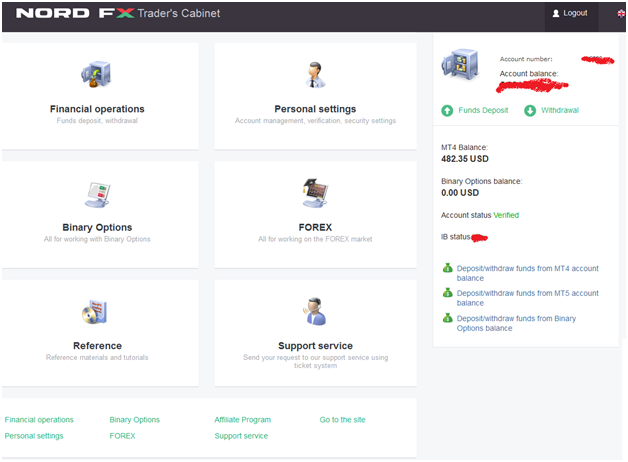Open the FOREX card title
Screen dimensions: 628x462
[315, 227]
